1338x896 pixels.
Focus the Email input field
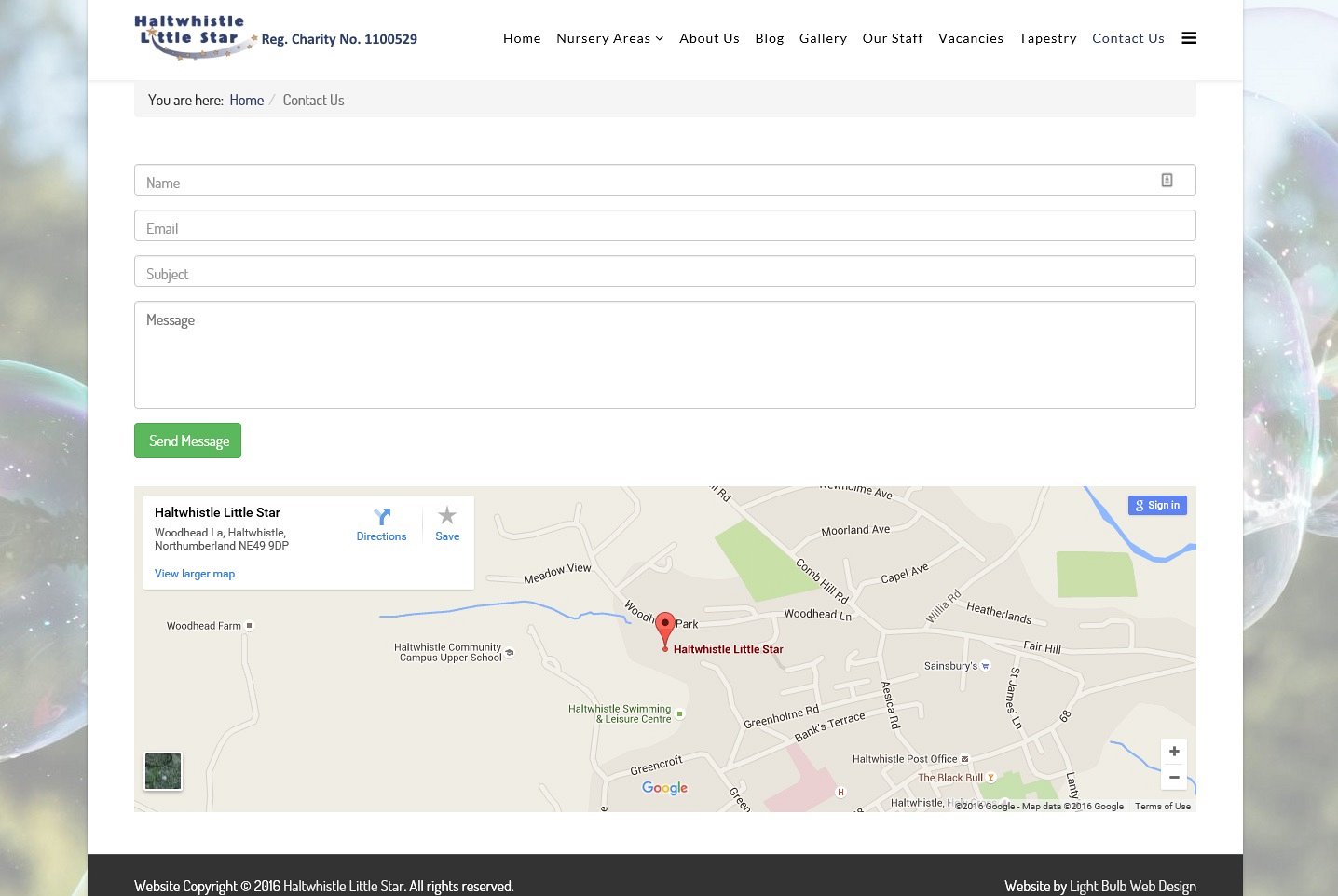click(x=664, y=226)
